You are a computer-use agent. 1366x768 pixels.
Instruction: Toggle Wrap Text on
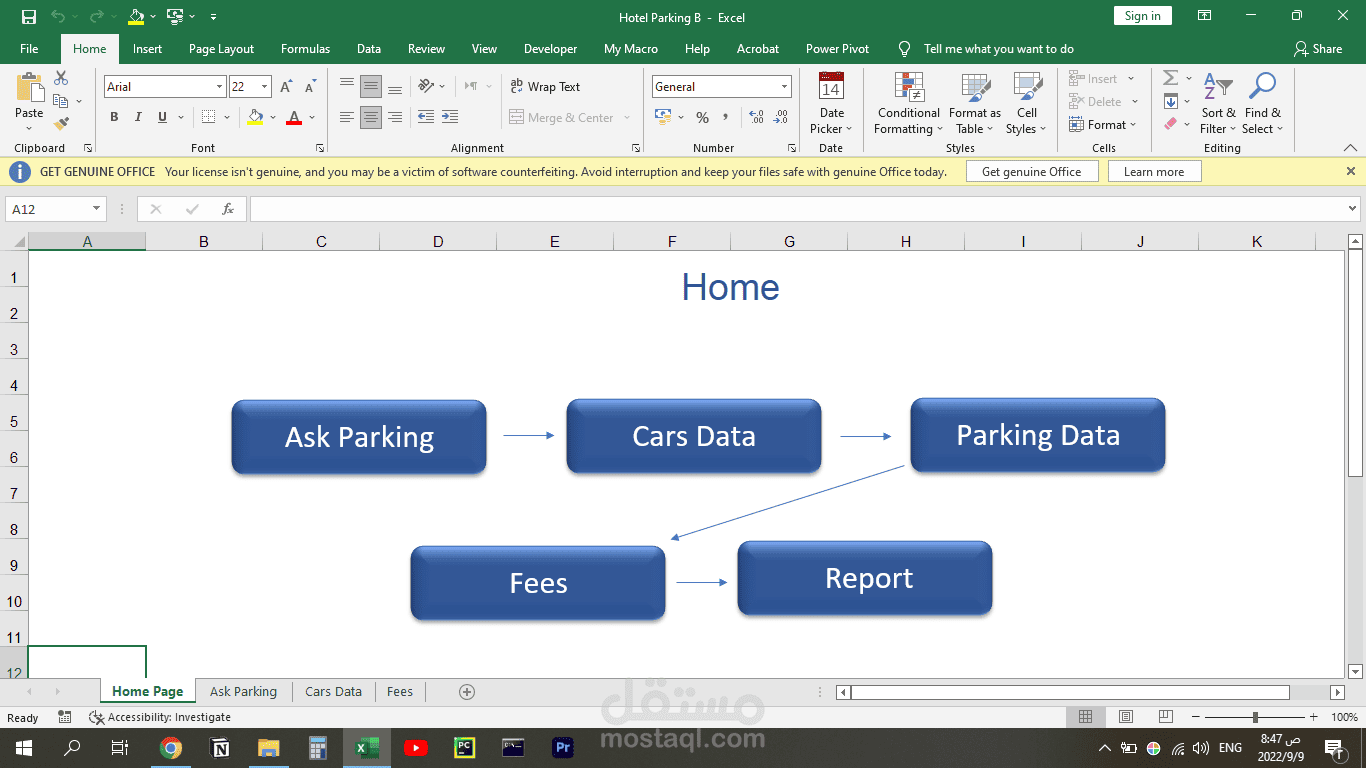click(545, 87)
